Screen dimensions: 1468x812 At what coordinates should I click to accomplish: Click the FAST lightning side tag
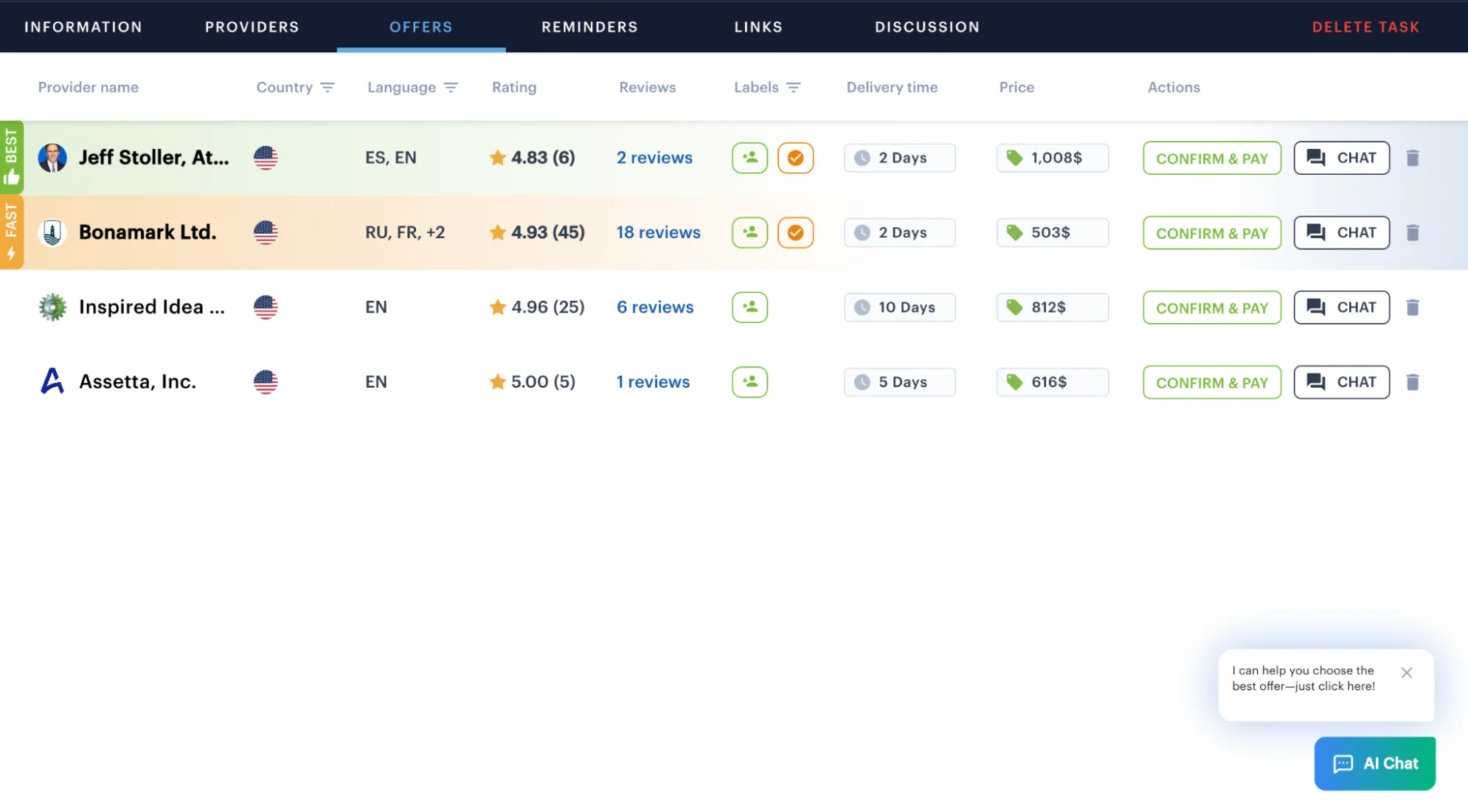(12, 232)
